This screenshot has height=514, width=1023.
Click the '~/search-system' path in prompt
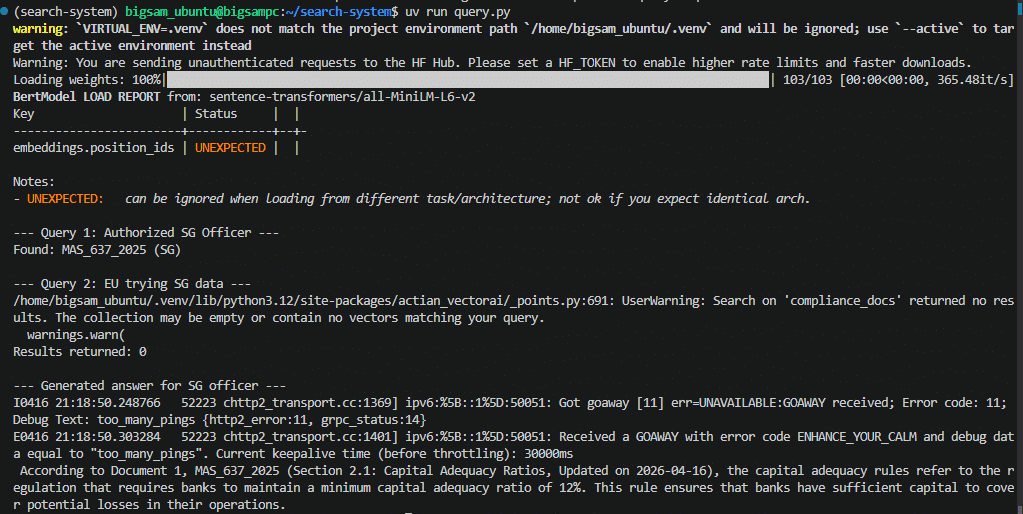[339, 12]
